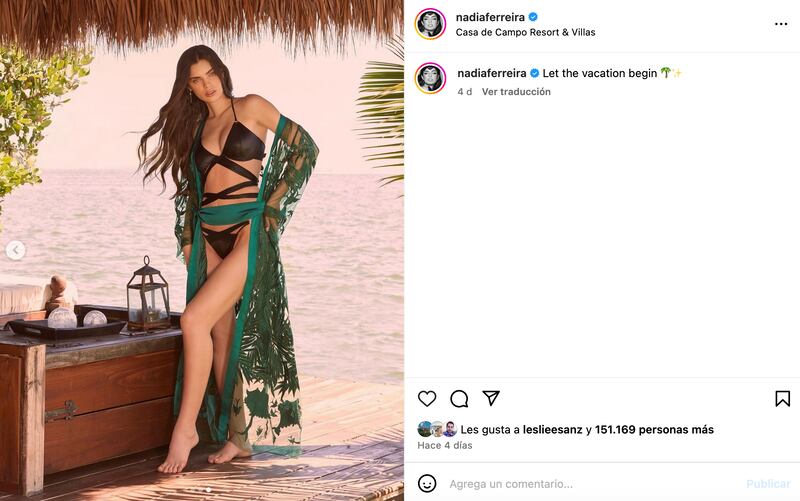View the 151.169 personas más likes list
Screen dimensions: 800x501
click(x=654, y=430)
